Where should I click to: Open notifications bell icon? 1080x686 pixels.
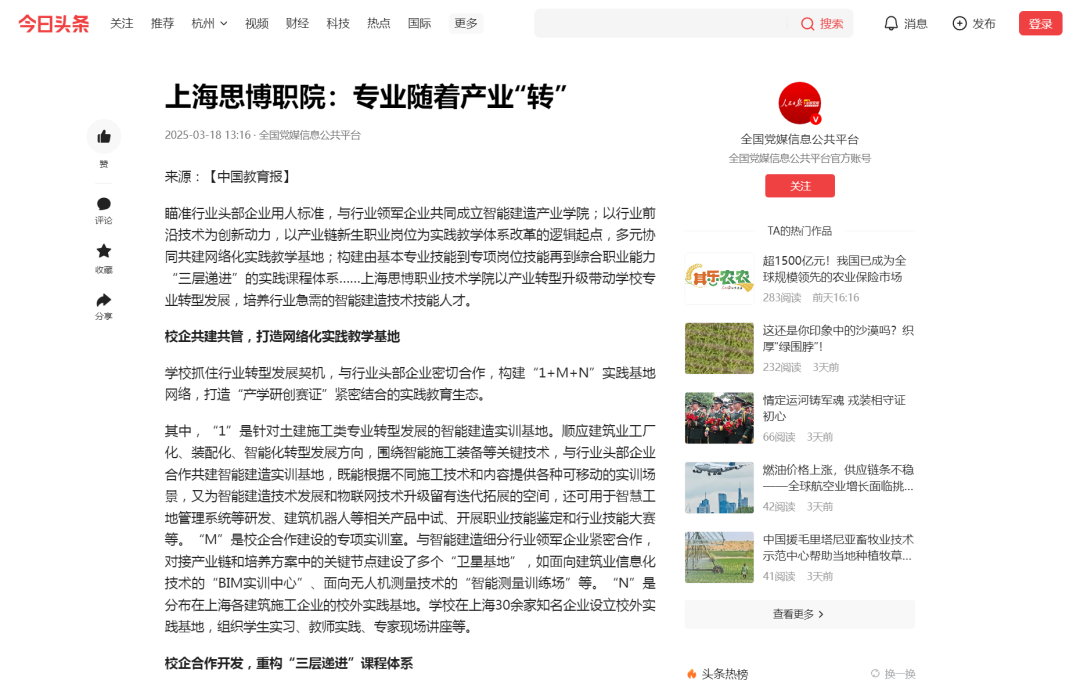[891, 23]
